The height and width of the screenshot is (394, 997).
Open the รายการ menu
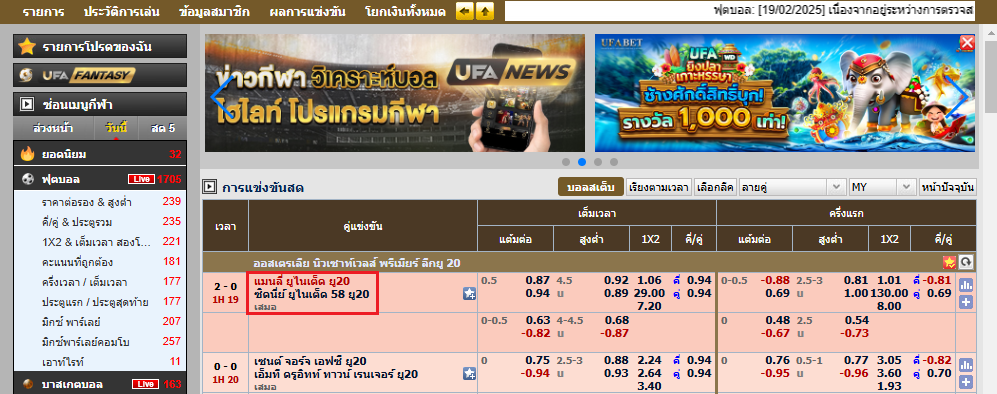click(43, 11)
